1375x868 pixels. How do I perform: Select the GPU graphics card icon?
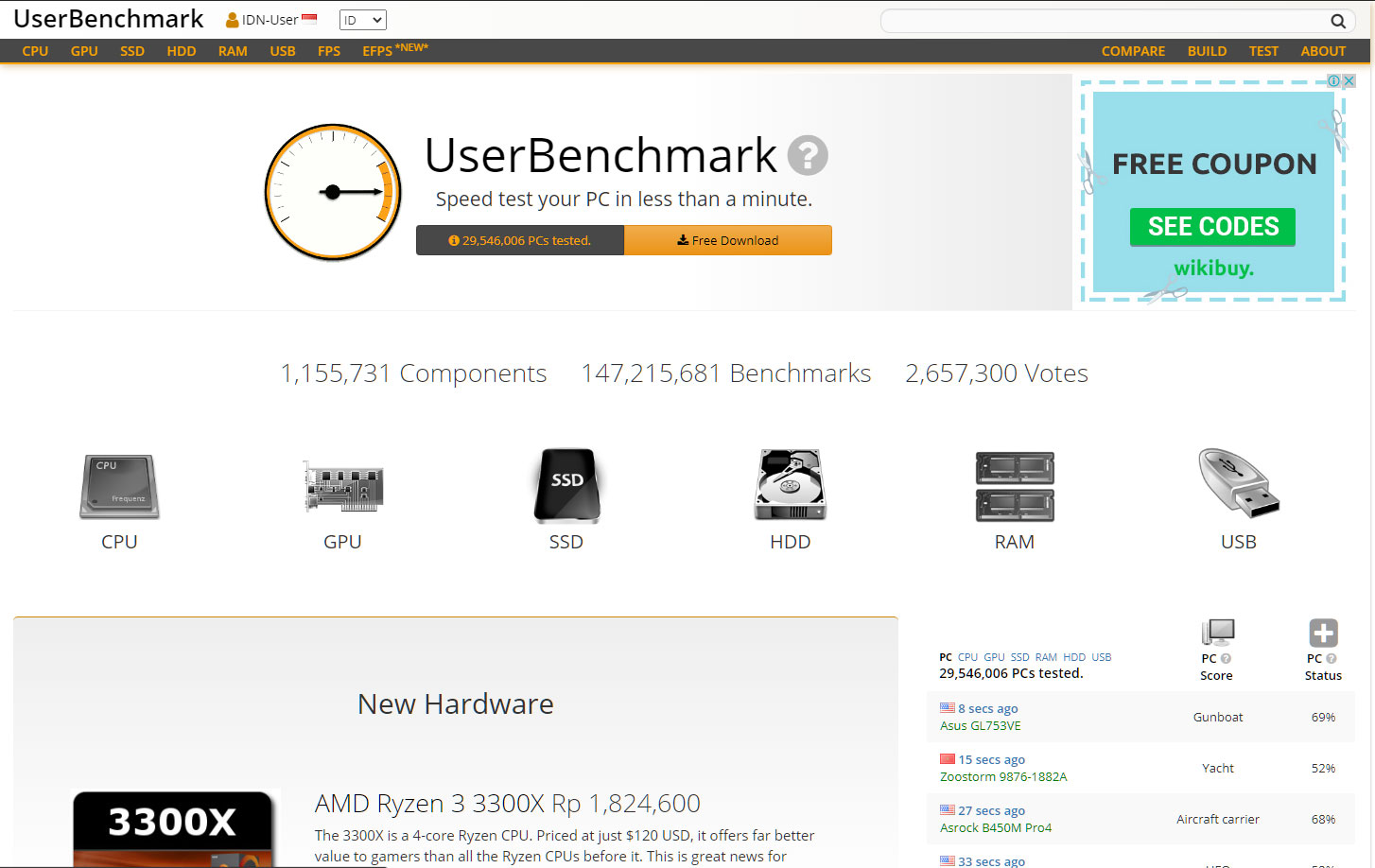342,486
